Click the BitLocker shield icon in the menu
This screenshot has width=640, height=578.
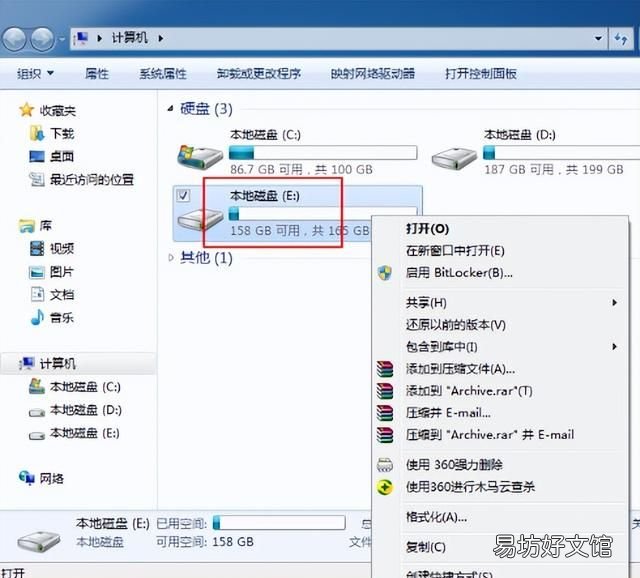click(385, 273)
